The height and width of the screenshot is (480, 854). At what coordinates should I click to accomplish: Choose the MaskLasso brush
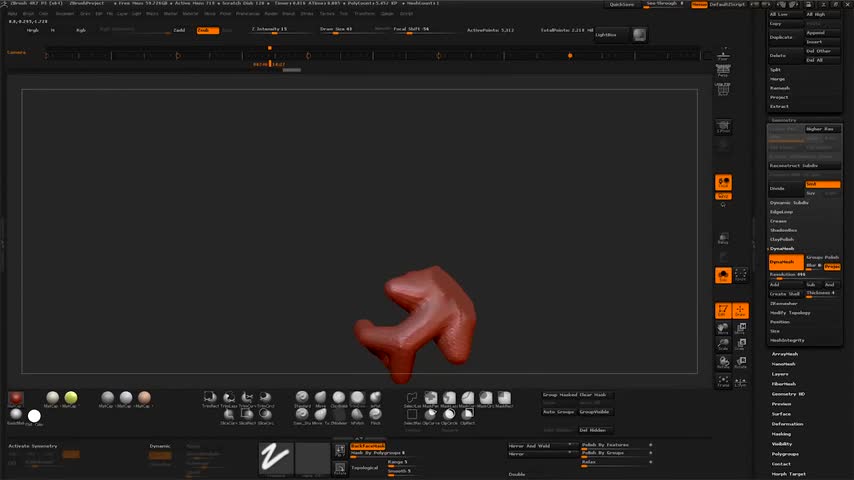point(449,398)
